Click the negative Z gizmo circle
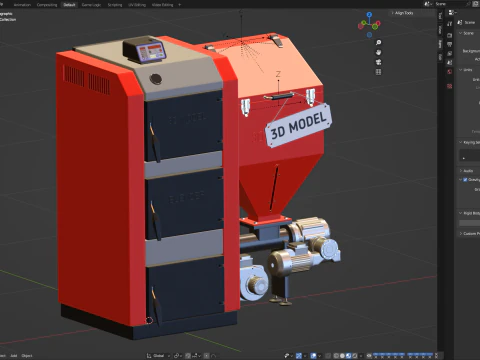480x360 pixels. point(369,35)
